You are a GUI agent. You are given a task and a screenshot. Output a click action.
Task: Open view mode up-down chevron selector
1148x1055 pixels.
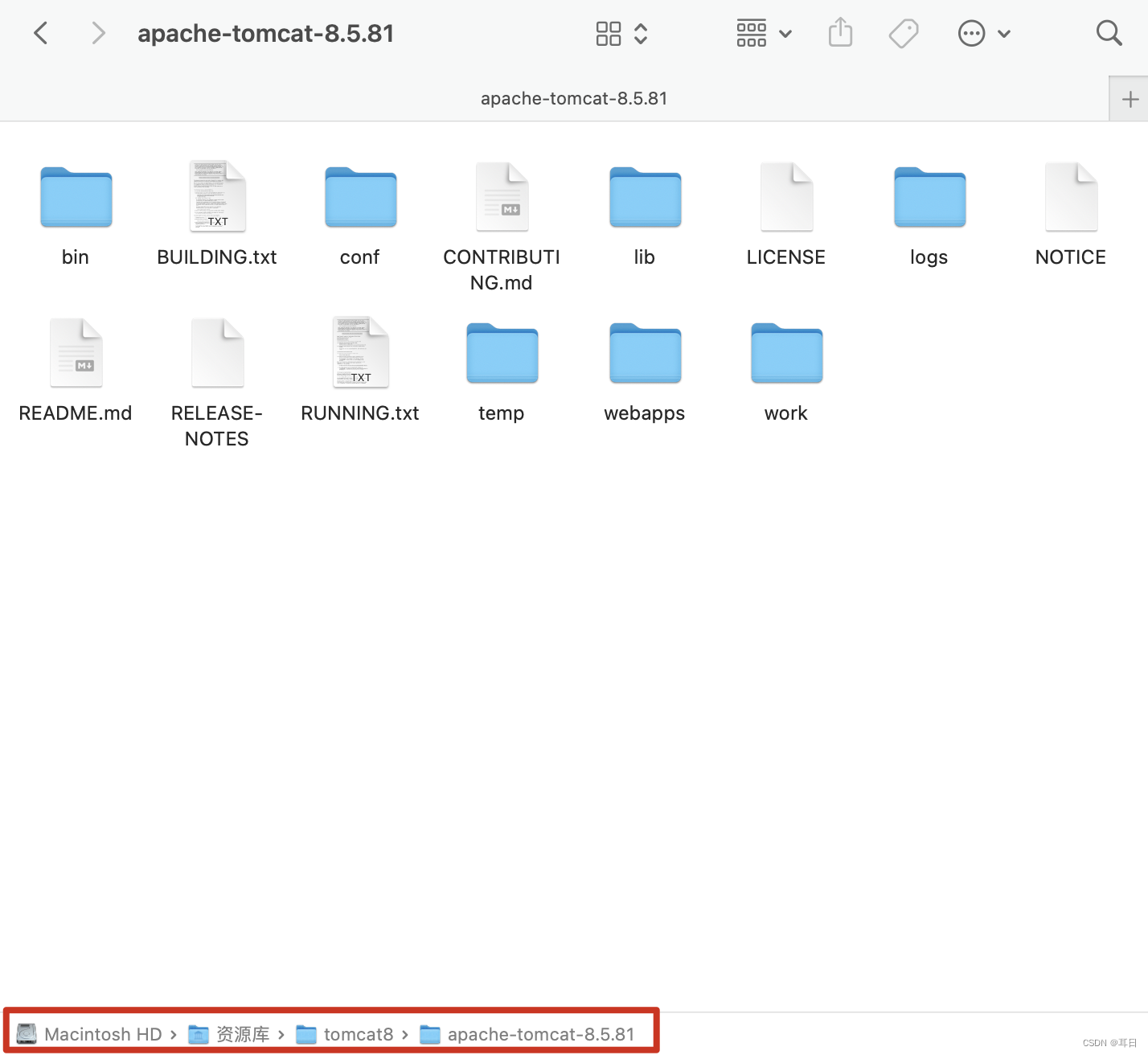coord(641,34)
